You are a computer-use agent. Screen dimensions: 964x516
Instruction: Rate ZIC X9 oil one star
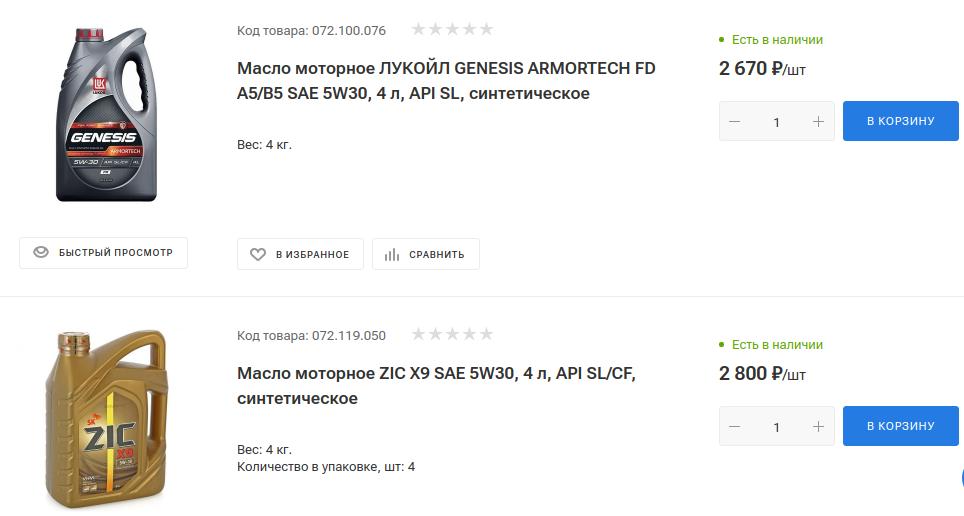point(419,334)
